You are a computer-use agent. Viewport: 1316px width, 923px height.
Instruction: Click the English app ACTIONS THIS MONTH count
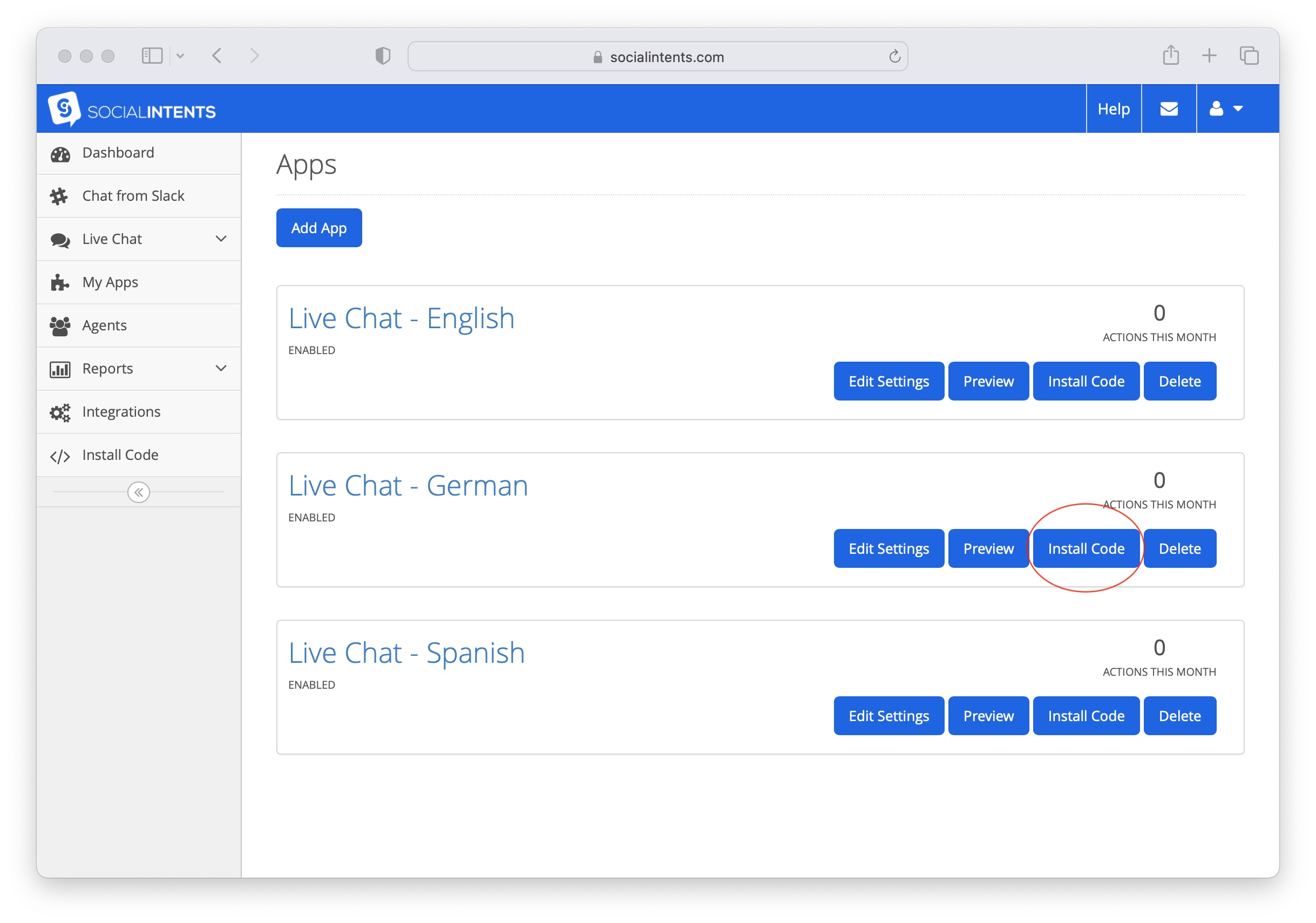click(x=1159, y=313)
